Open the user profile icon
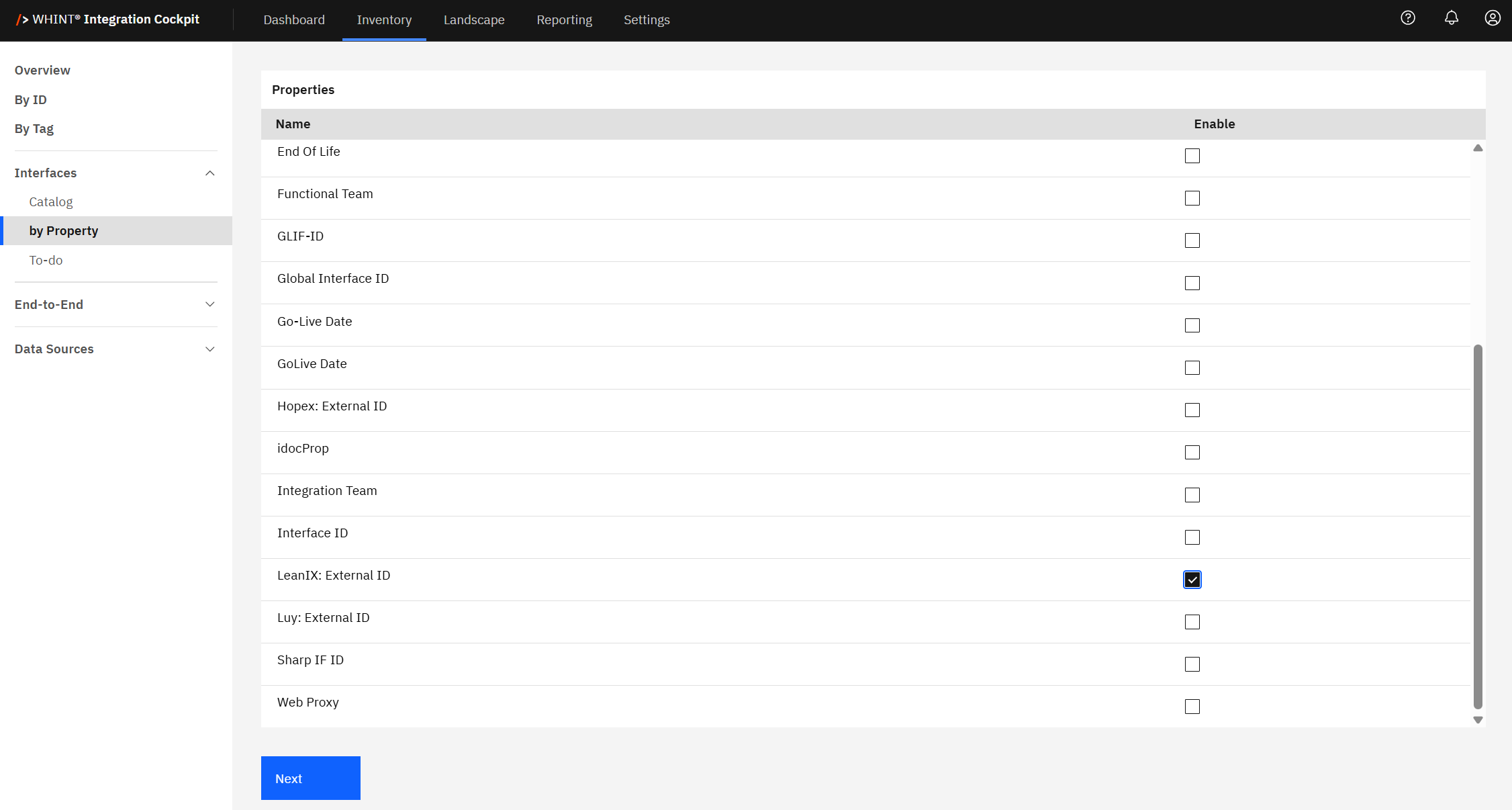Screen dimensions: 1512x810 pos(1493,18)
